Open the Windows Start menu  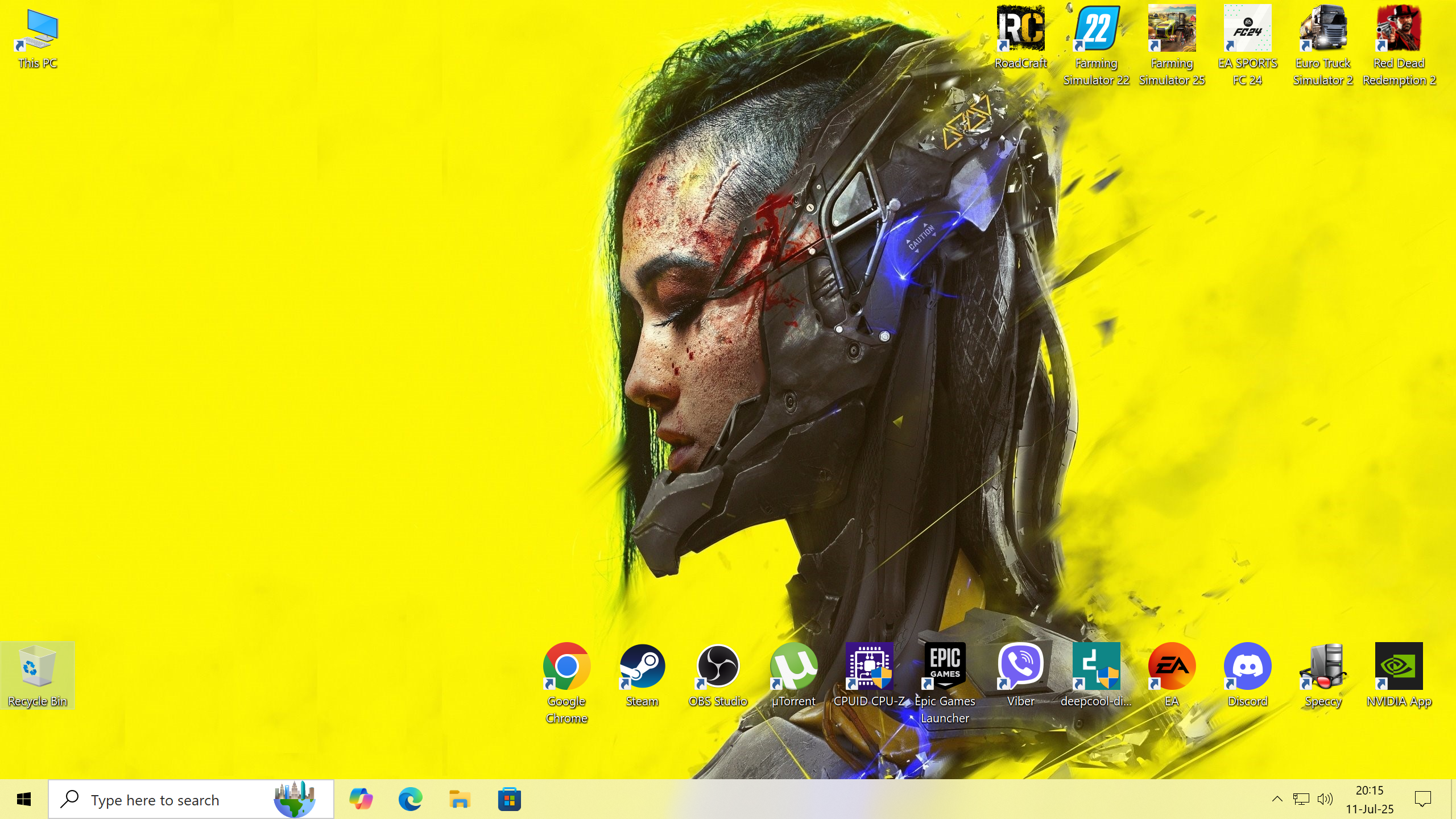click(x=24, y=800)
